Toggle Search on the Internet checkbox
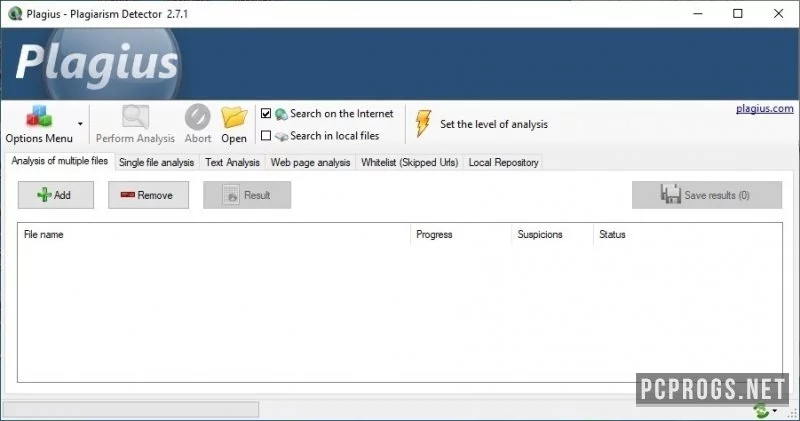 click(266, 113)
